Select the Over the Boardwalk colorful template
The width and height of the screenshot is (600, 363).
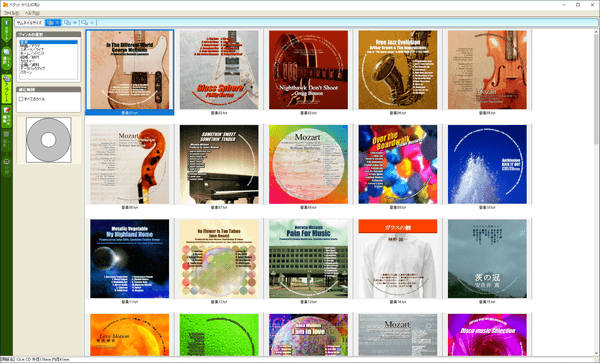398,164
